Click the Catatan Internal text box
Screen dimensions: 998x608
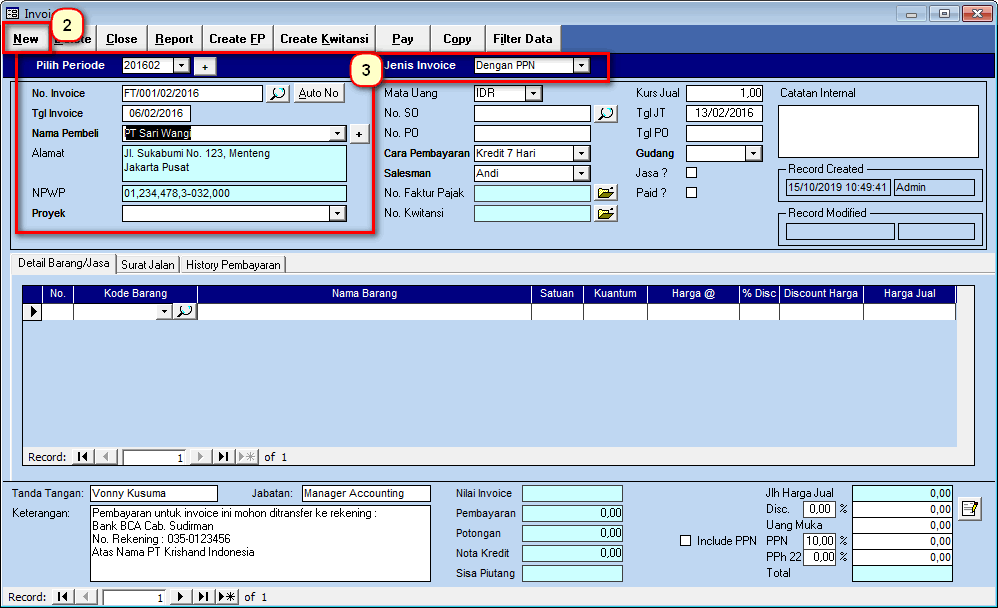pos(877,131)
